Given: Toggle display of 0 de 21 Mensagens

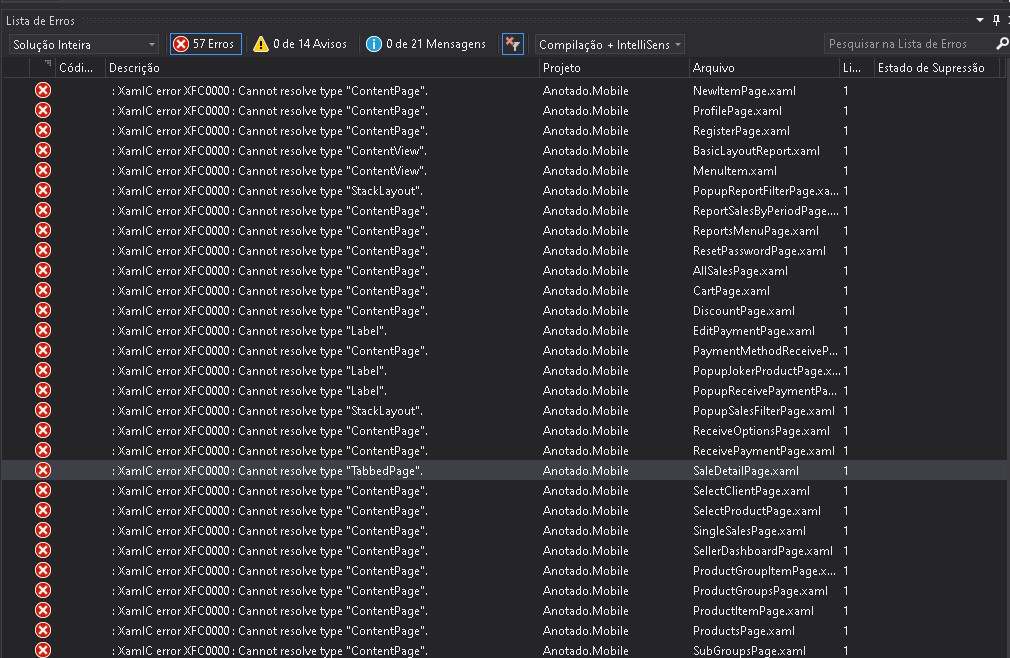Looking at the screenshot, I should [x=417, y=43].
